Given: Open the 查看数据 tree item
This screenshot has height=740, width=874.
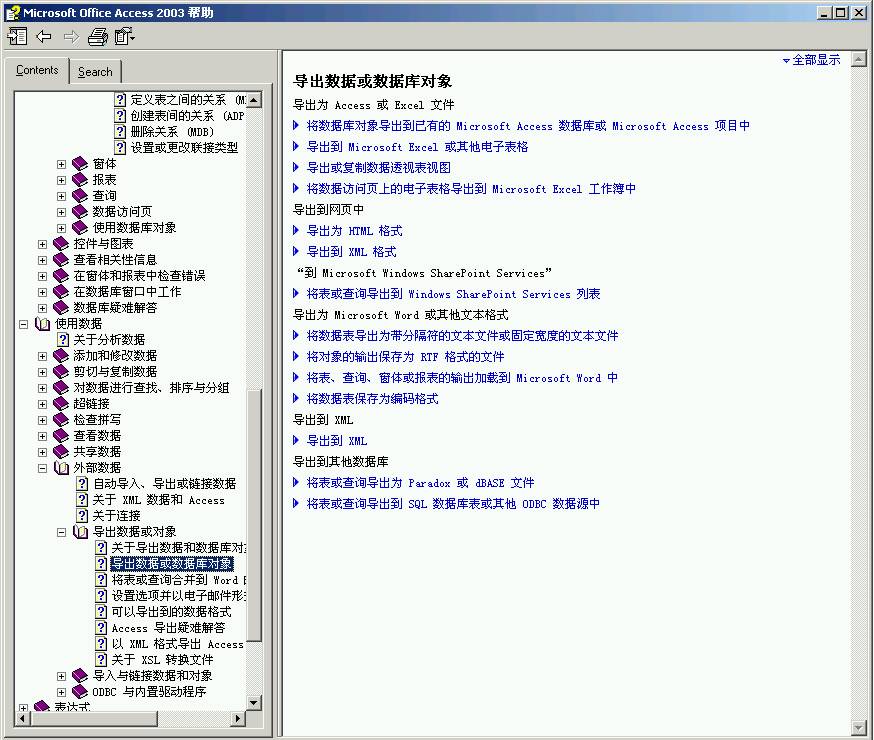Looking at the screenshot, I should [x=97, y=436].
